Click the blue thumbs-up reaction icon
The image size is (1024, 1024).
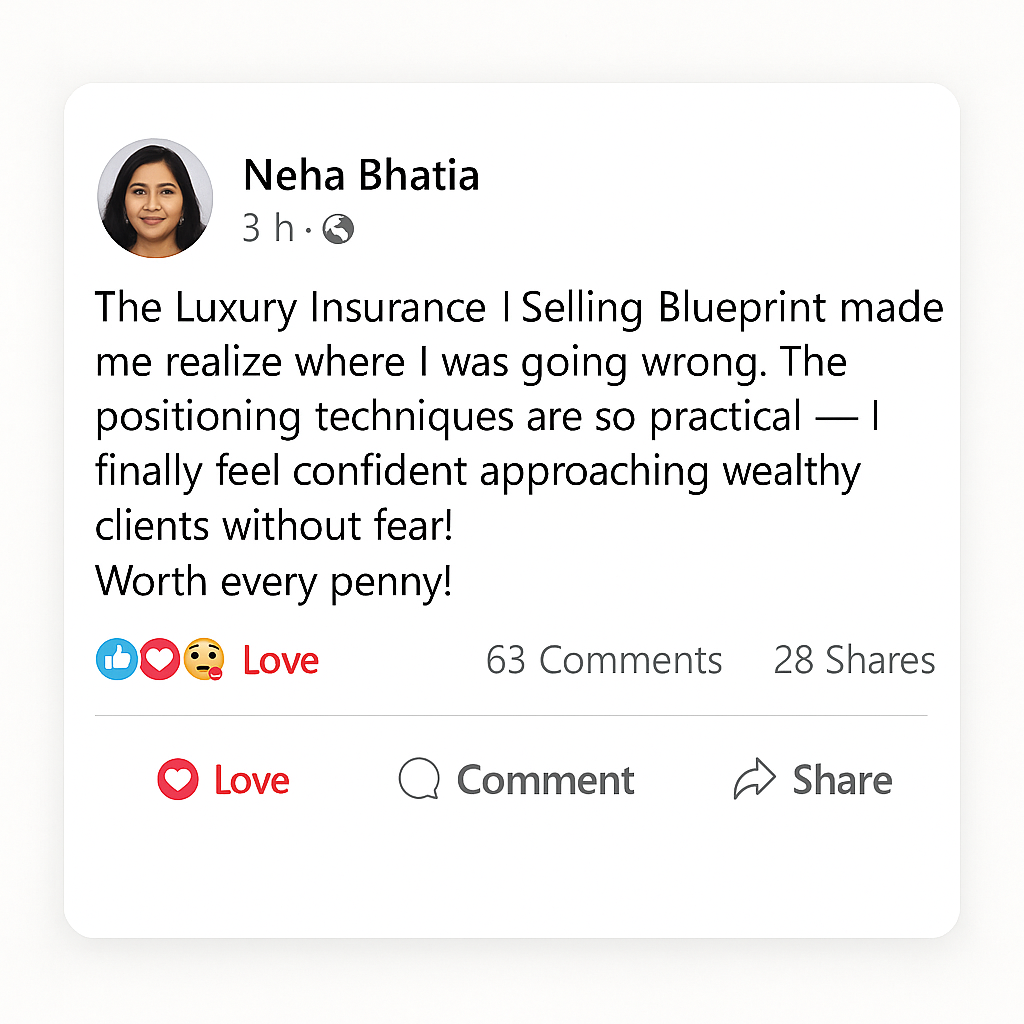click(x=116, y=660)
